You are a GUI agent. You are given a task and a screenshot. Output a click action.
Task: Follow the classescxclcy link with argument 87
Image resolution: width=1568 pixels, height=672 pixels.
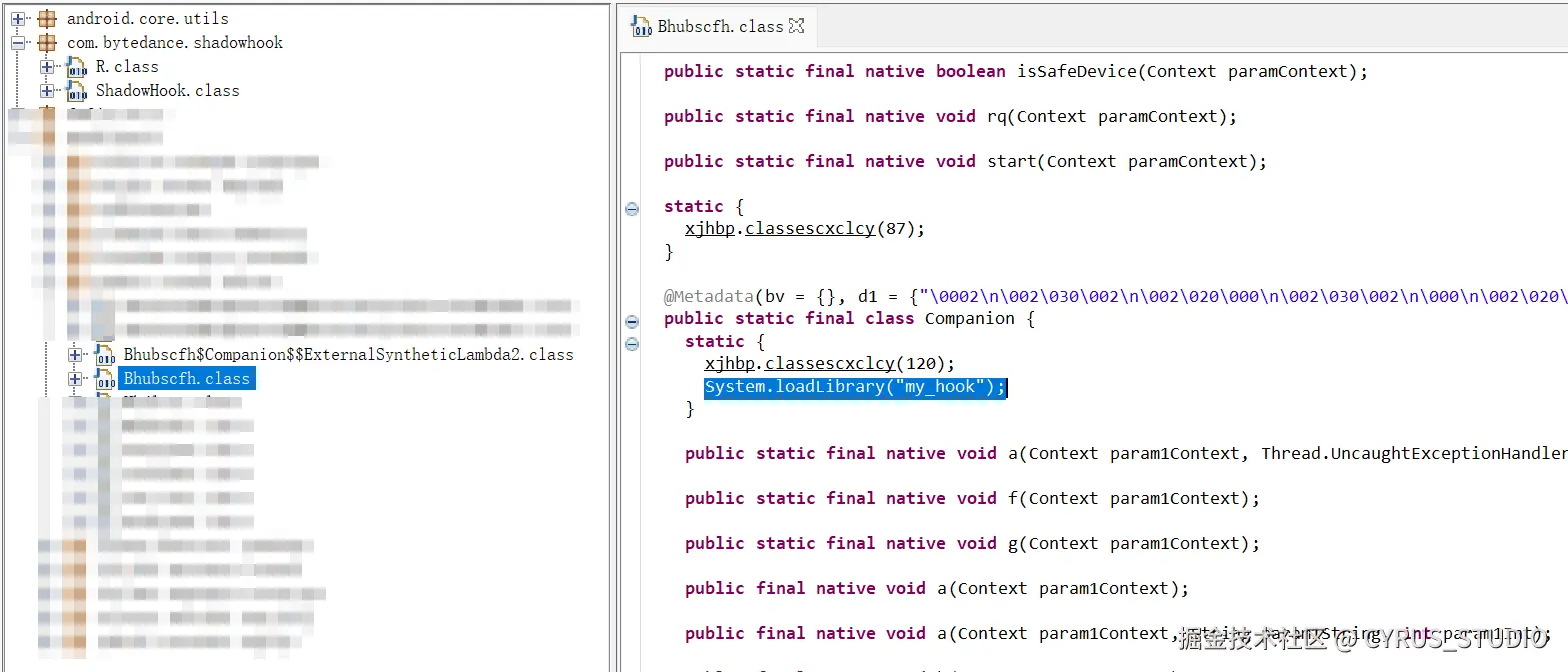810,228
